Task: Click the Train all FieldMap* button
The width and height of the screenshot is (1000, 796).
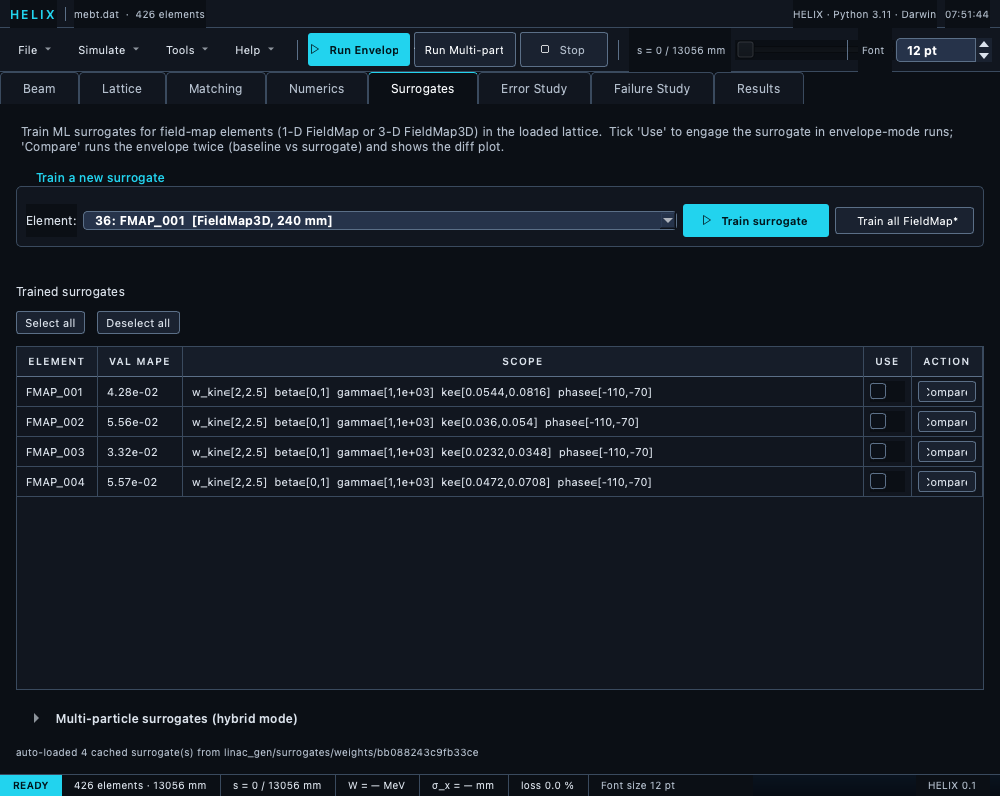Action: click(x=904, y=221)
